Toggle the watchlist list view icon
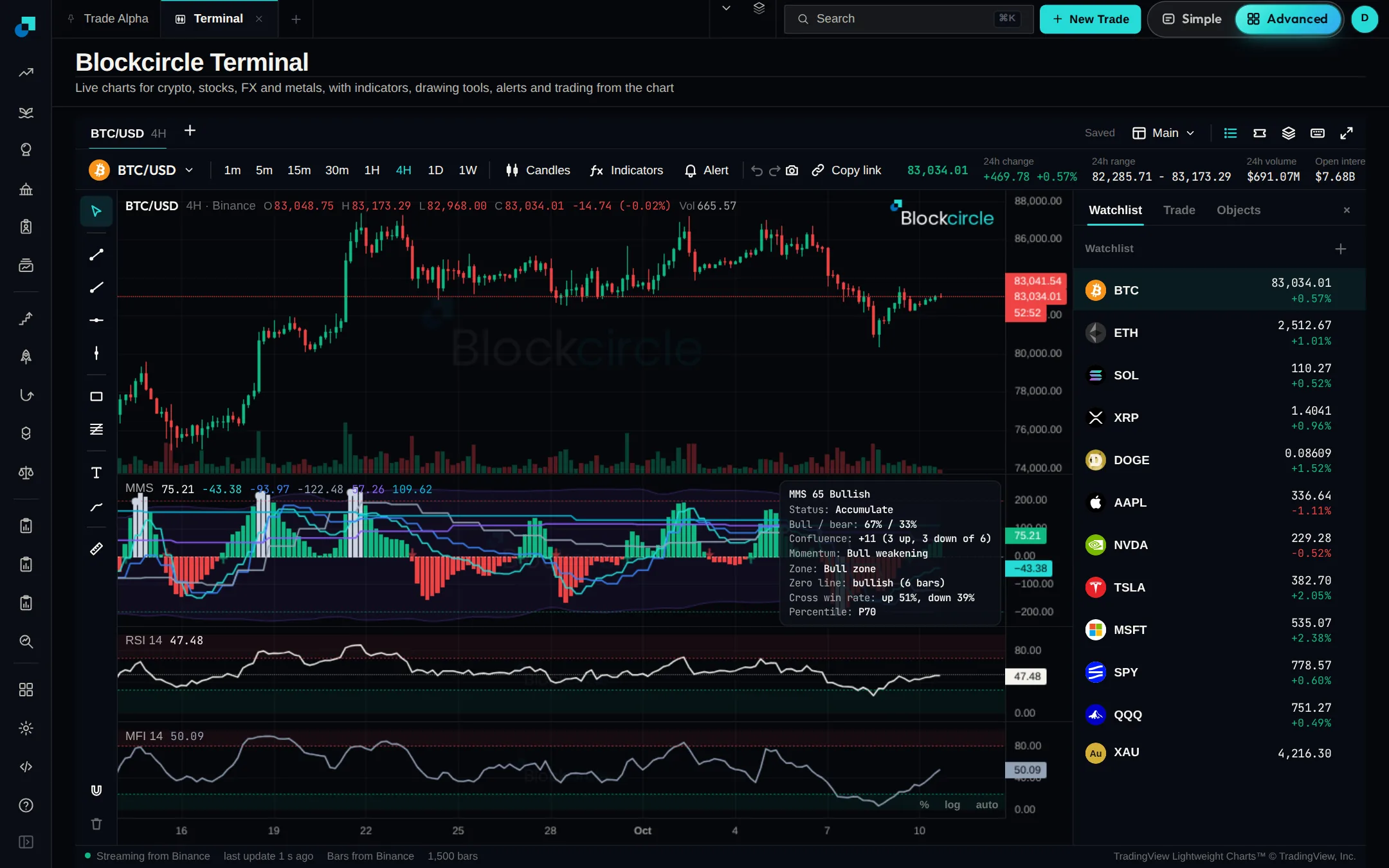1389x868 pixels. click(1231, 133)
